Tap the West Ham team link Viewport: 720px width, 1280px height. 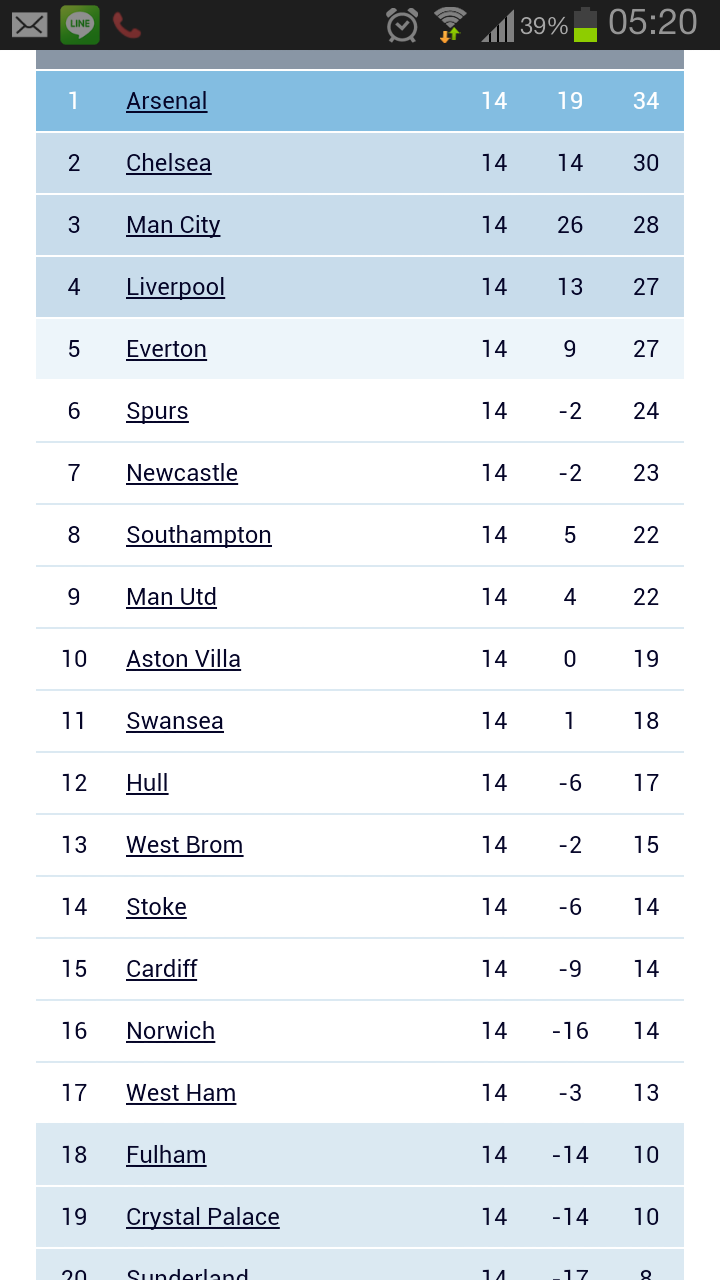pyautogui.click(x=181, y=1093)
